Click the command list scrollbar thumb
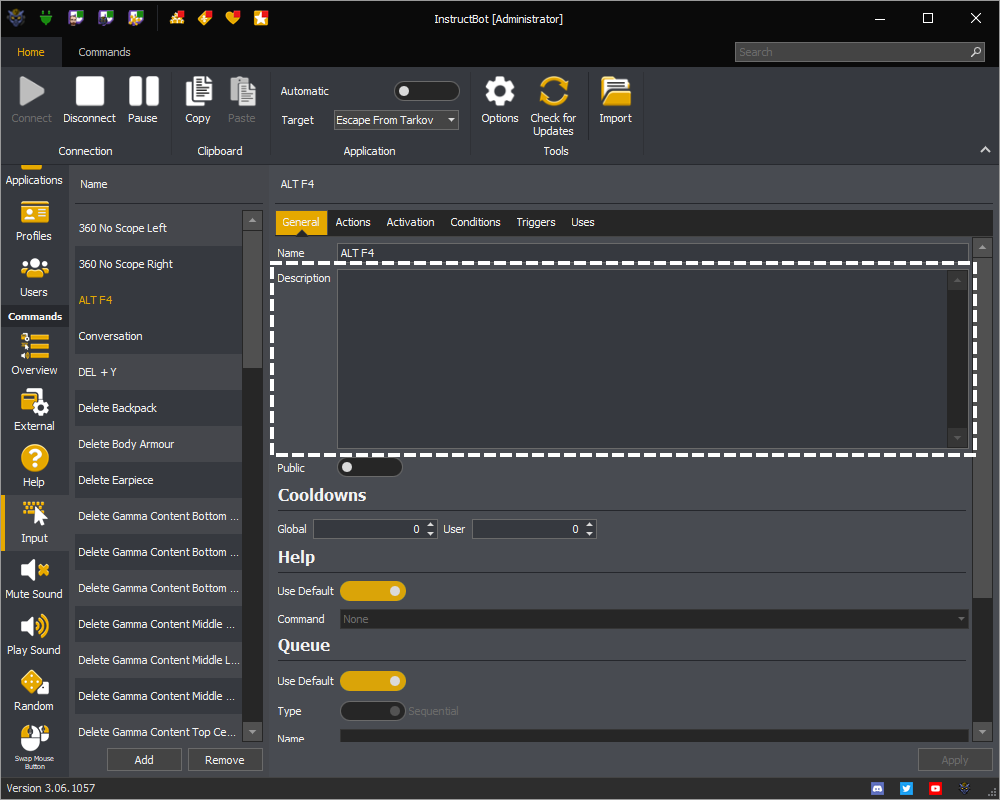Image resolution: width=1000 pixels, height=800 pixels. 253,300
